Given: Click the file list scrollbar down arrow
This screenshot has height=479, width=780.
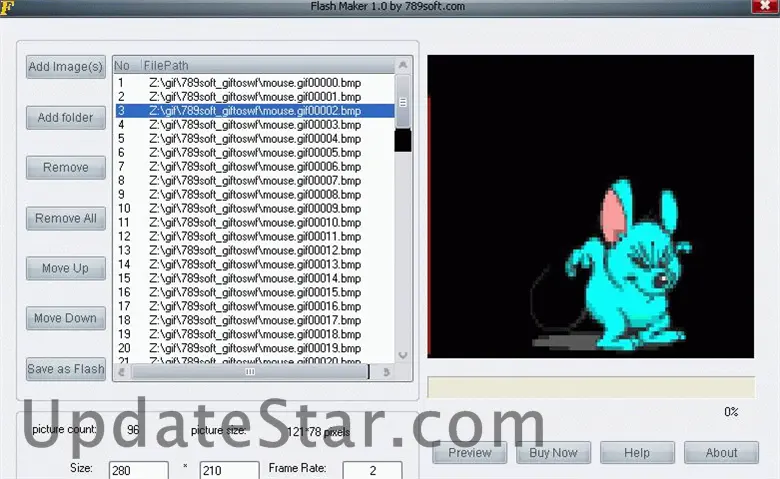Looking at the screenshot, I should coord(403,354).
